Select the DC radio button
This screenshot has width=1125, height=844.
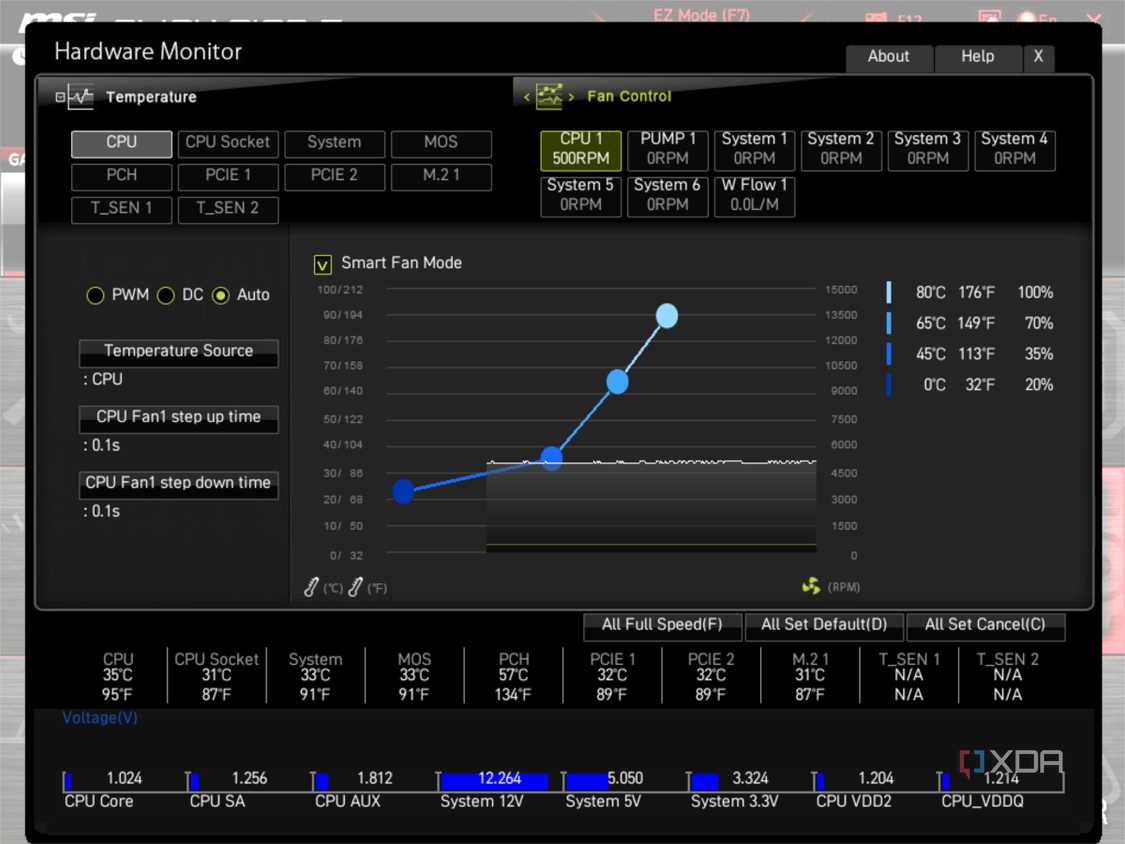[166, 296]
